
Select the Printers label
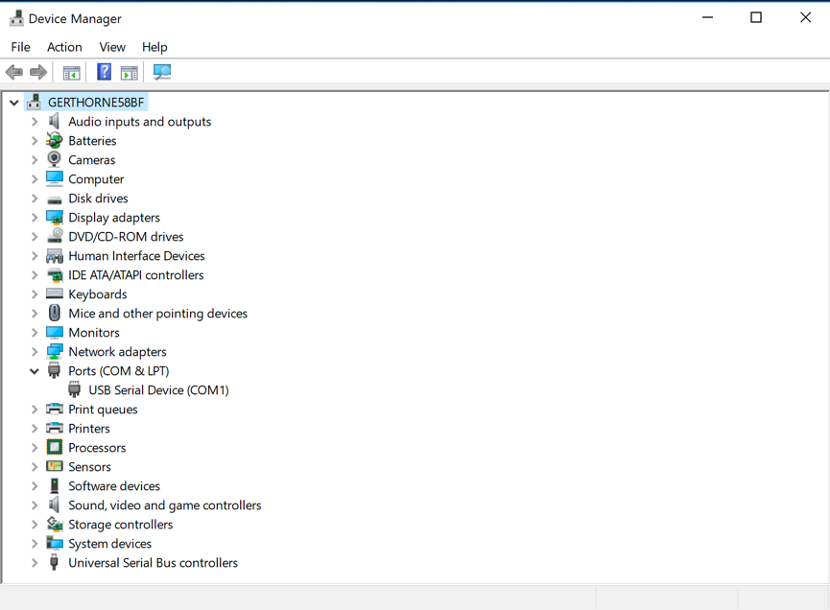89,428
